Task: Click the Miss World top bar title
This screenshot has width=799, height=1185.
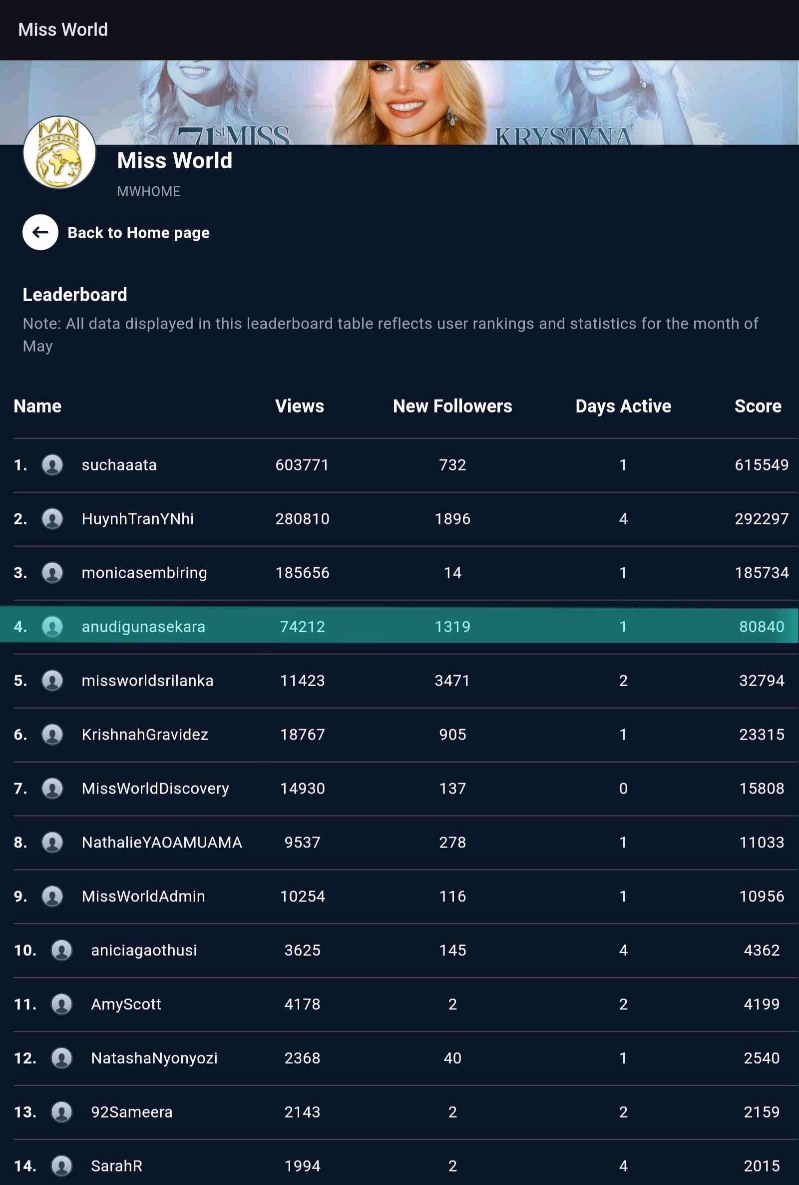Action: coord(63,29)
